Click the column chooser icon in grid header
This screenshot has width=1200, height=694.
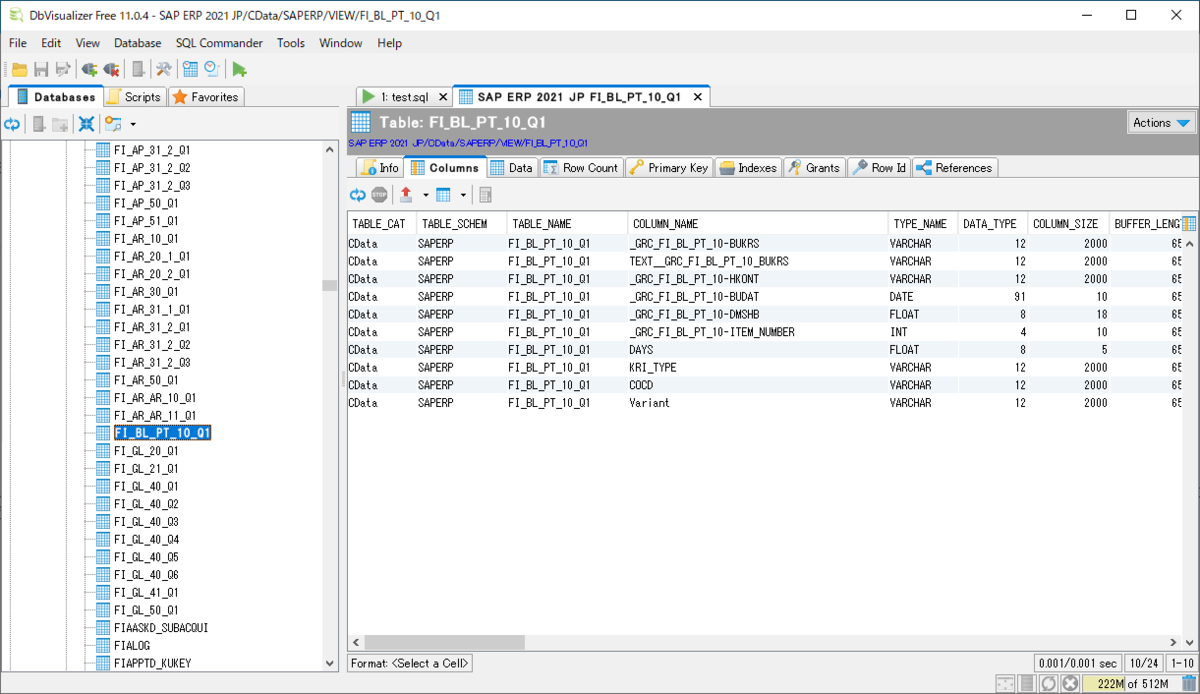pyautogui.click(x=1189, y=223)
